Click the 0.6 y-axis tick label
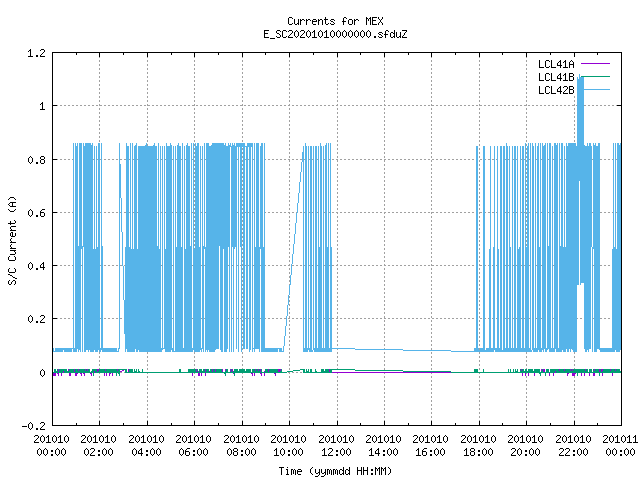 [x=36, y=213]
